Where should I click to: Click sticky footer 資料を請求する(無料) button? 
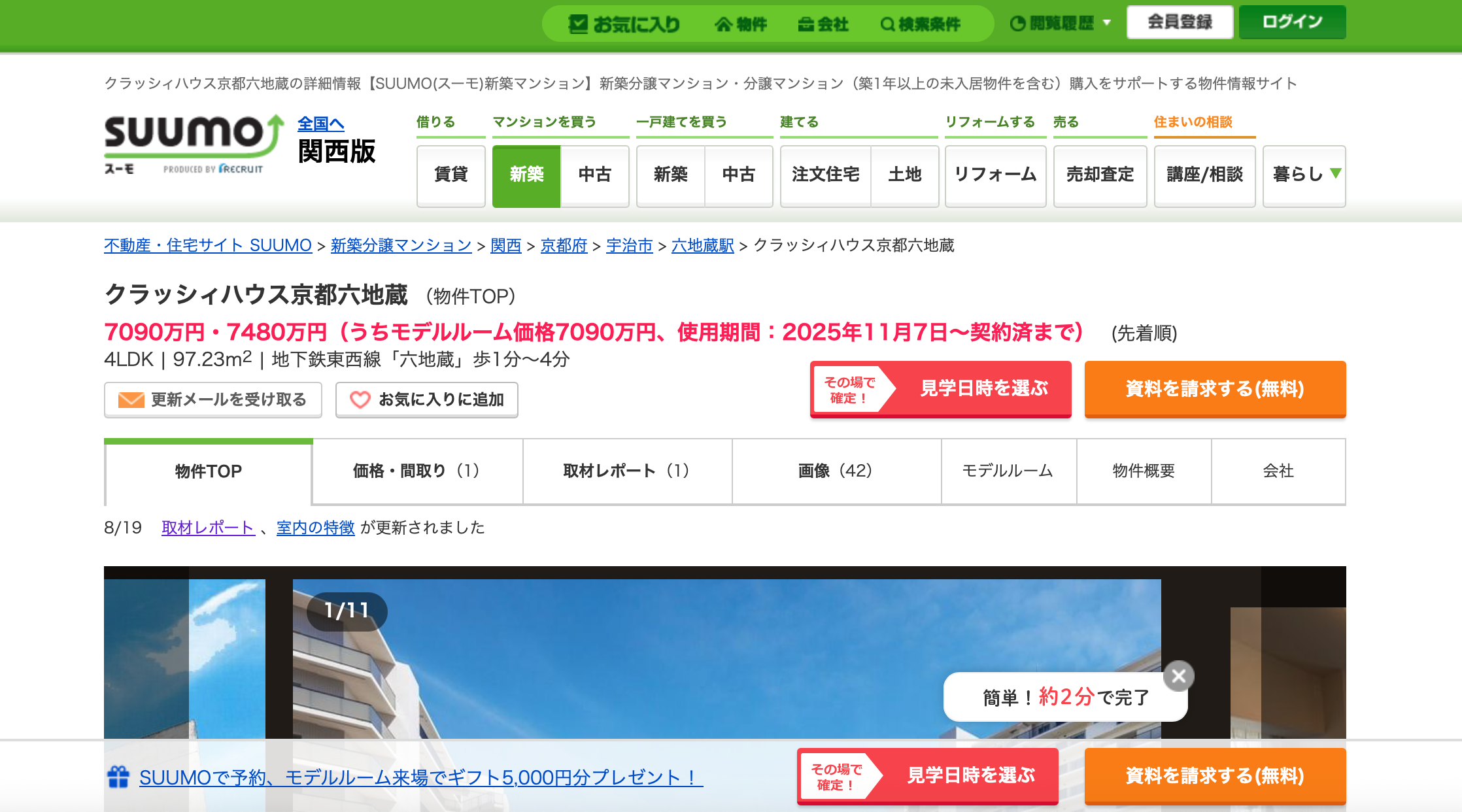[x=1215, y=776]
